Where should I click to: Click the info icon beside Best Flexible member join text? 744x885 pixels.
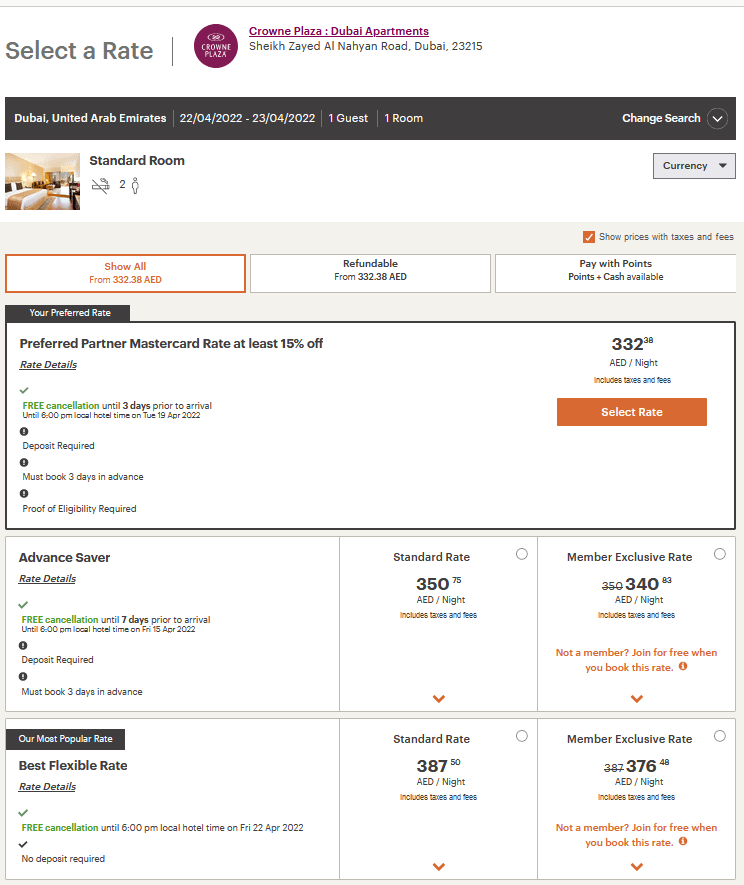point(683,841)
